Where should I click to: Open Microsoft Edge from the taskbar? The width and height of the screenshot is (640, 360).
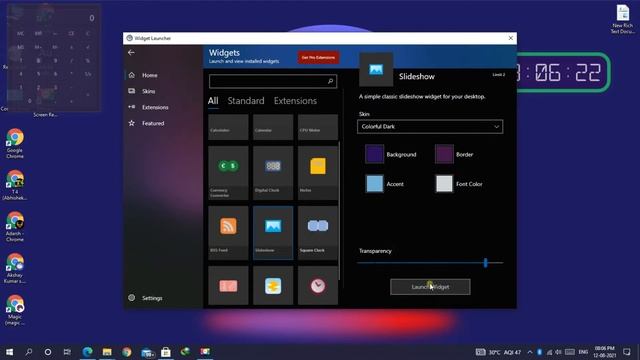coord(87,352)
